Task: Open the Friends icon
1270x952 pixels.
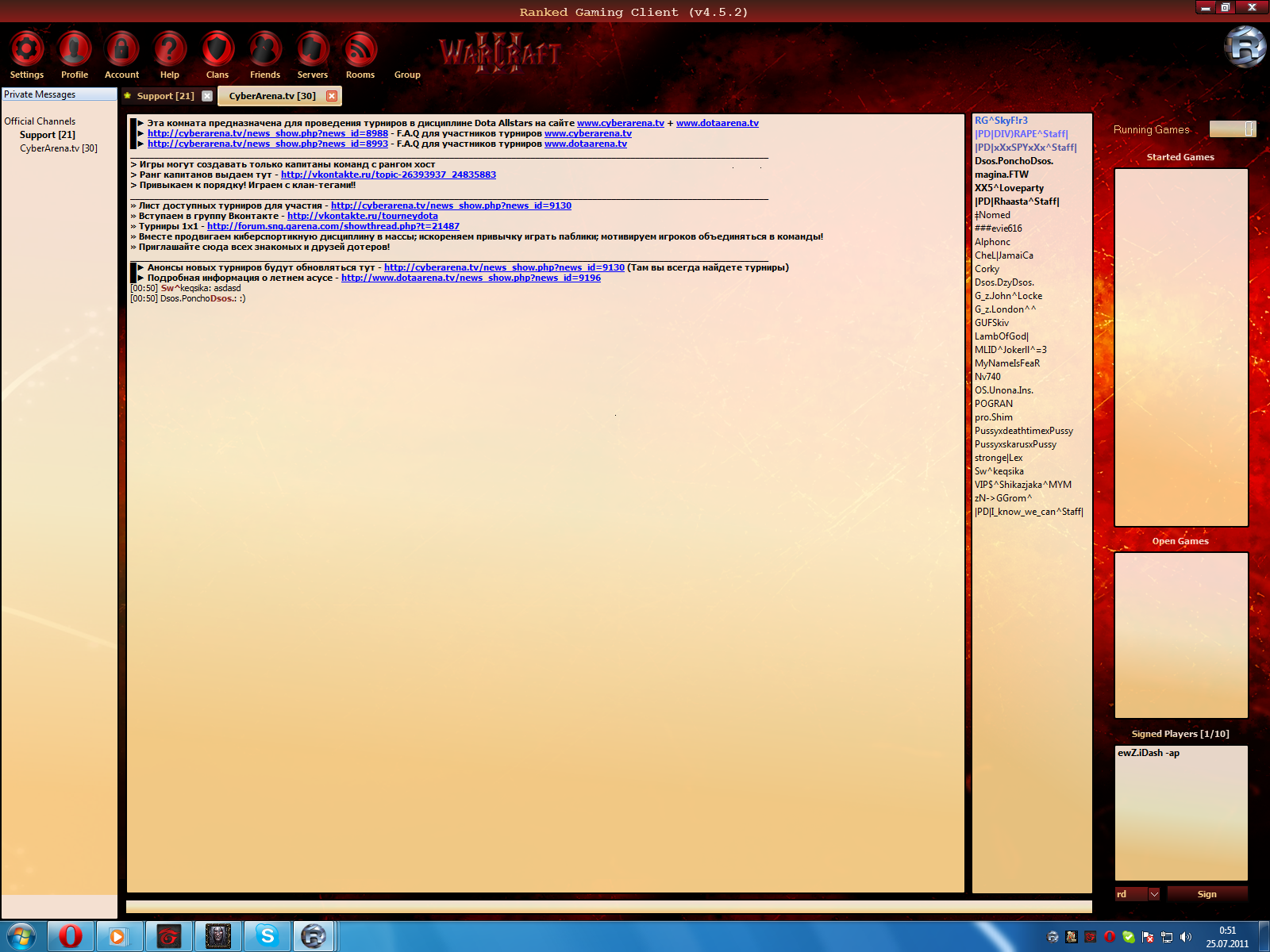Action: point(265,49)
